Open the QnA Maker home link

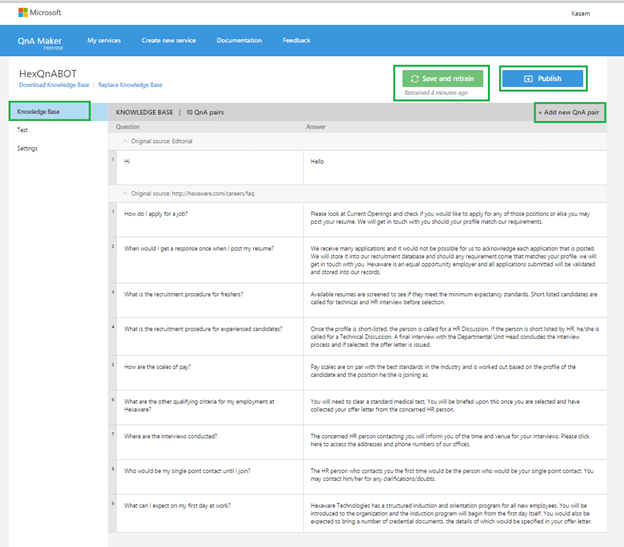coord(39,41)
